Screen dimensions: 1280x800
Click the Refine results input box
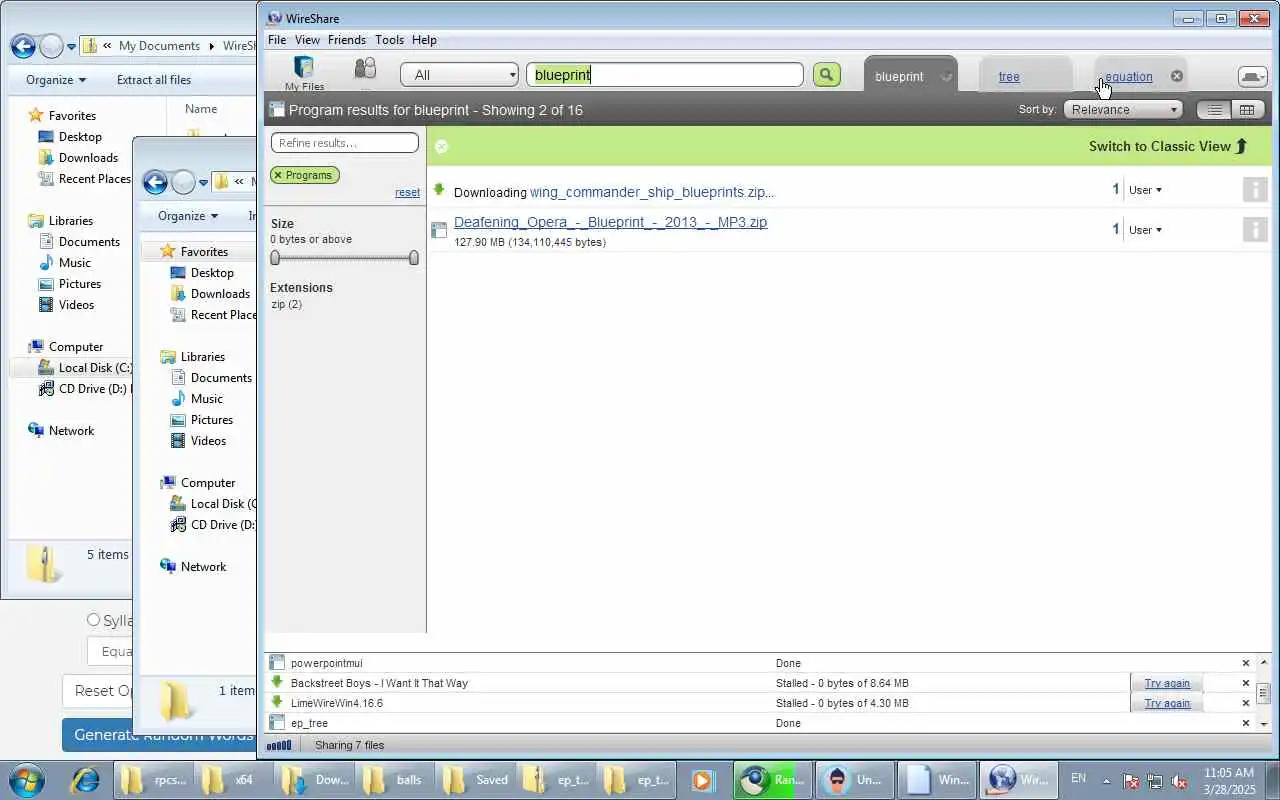pyautogui.click(x=345, y=143)
